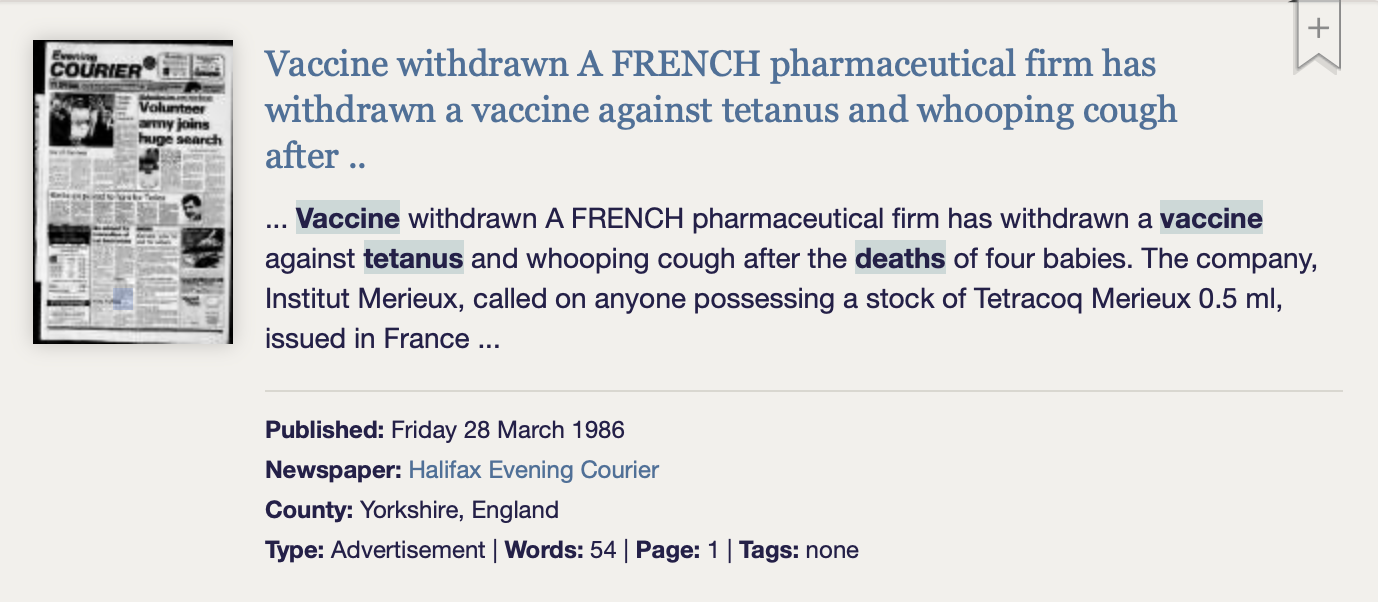Open the Halifax Evening Courier newspaper link
This screenshot has width=1378, height=602.
tap(533, 470)
